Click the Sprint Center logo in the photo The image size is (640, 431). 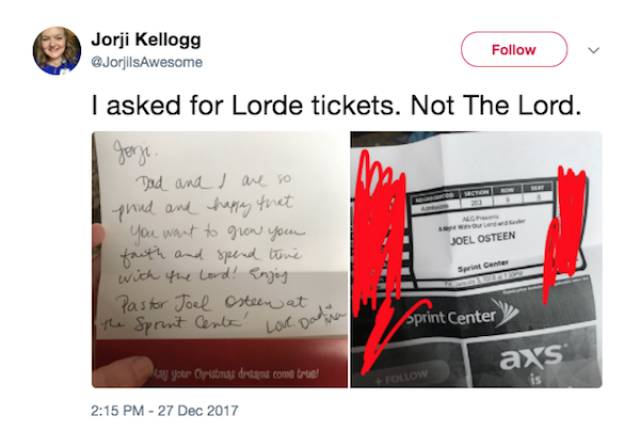pyautogui.click(x=461, y=315)
